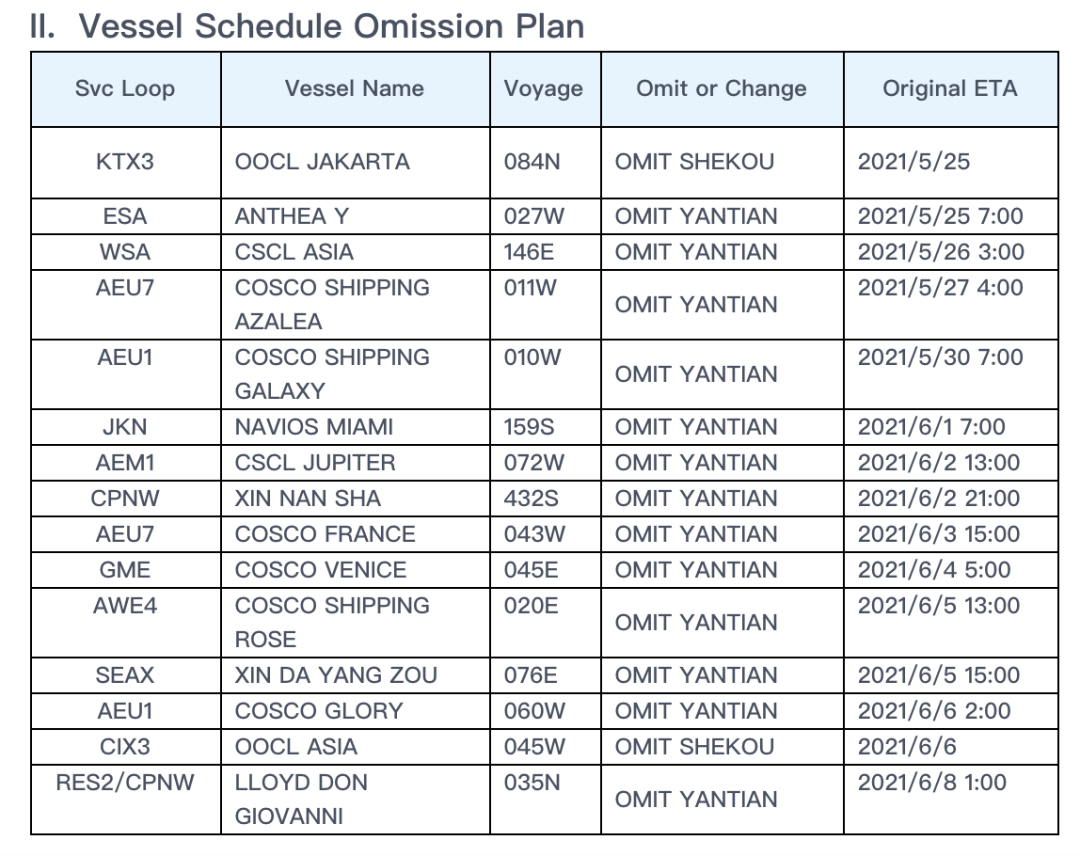Select the GME service loop cell

coord(125,570)
